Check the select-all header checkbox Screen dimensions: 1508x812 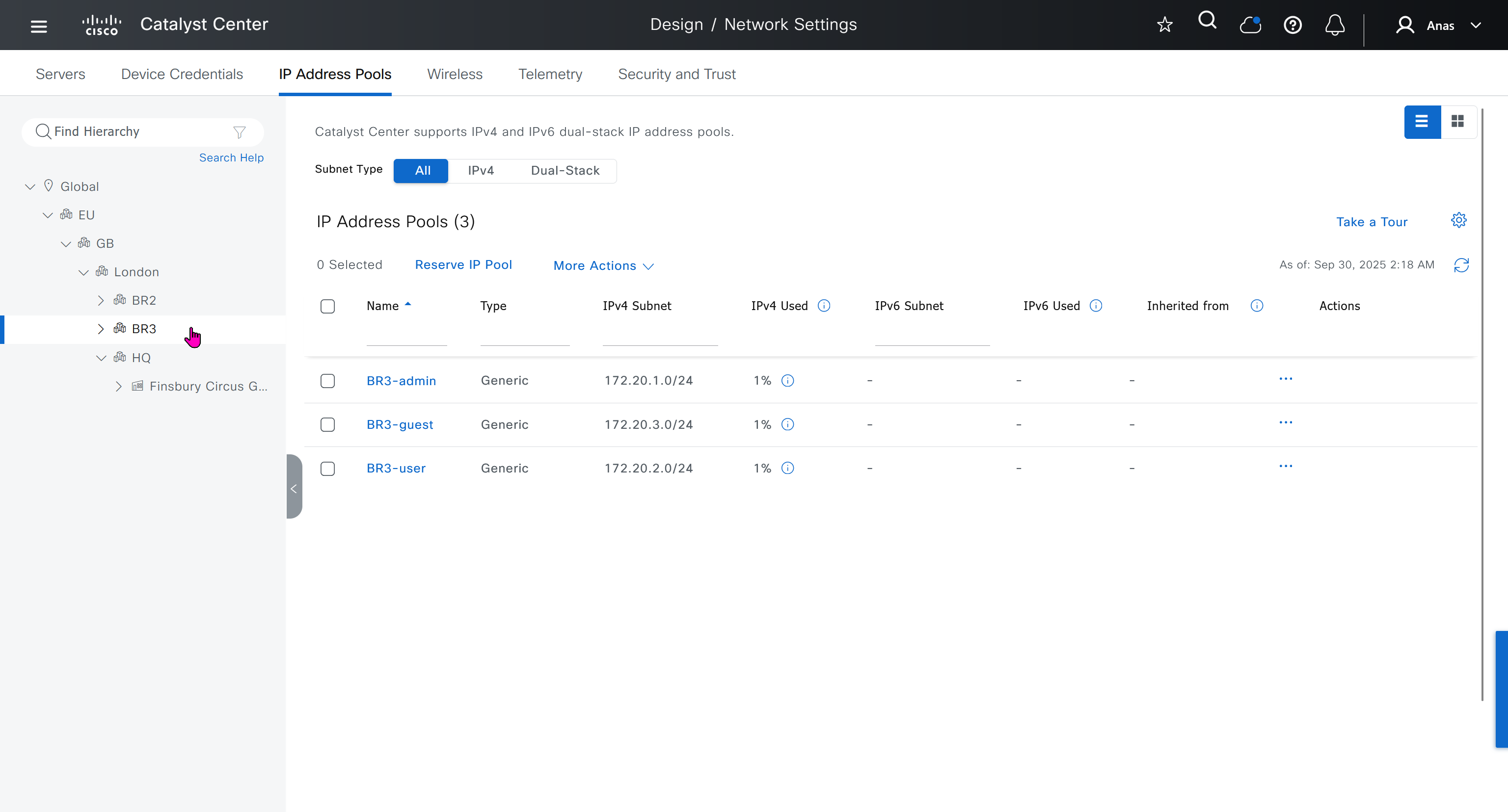pos(327,306)
